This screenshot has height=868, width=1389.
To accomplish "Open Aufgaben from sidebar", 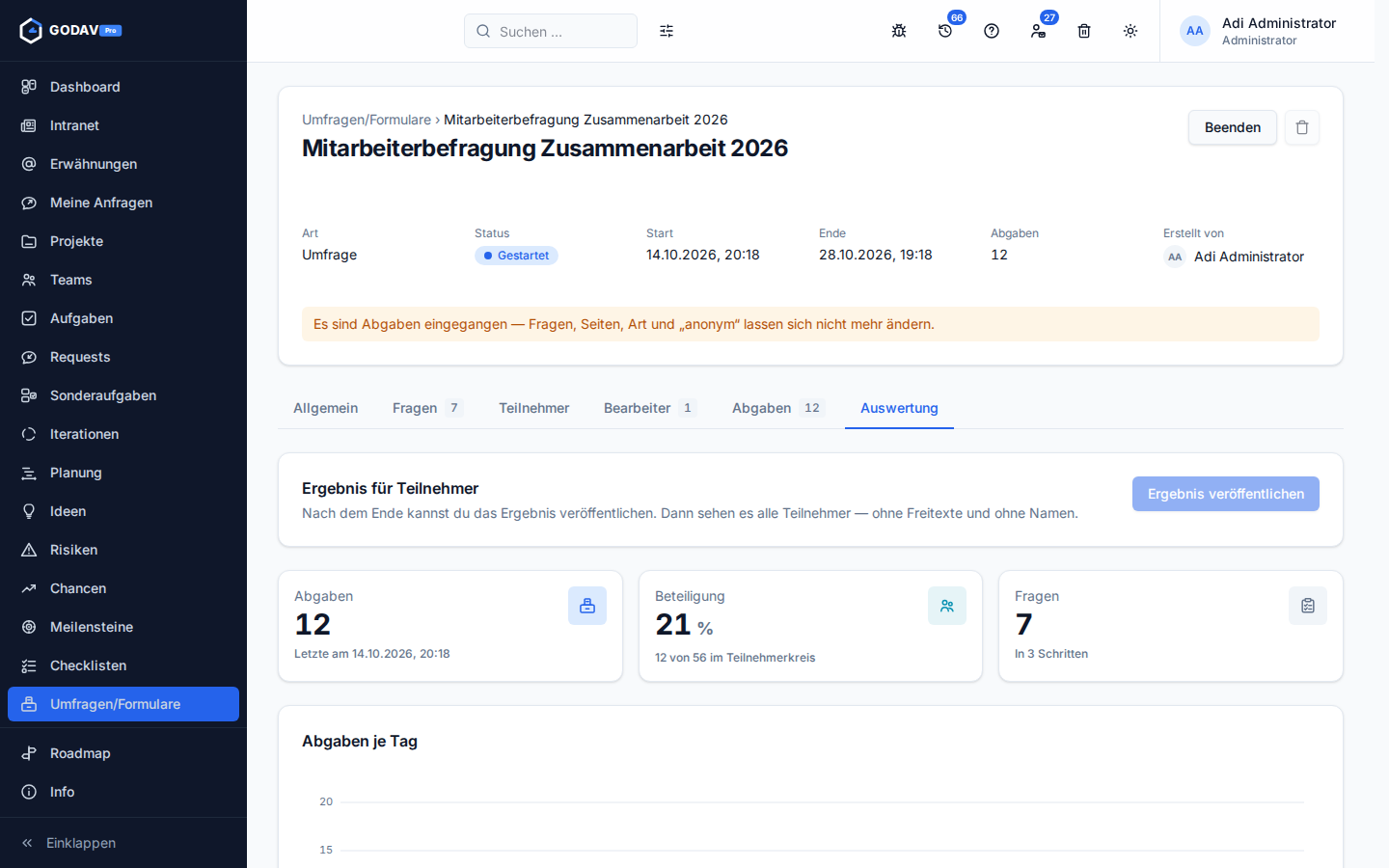I will (x=123, y=318).
